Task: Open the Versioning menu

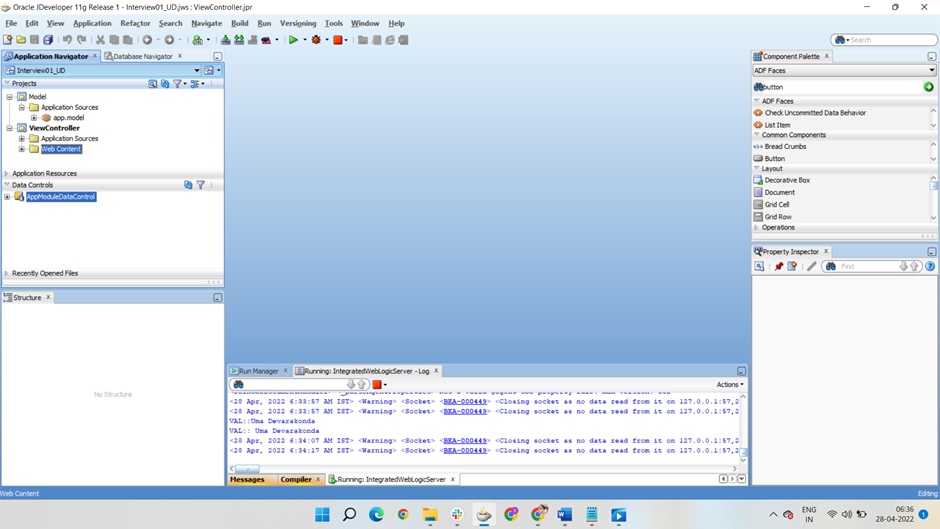Action: coord(298,23)
